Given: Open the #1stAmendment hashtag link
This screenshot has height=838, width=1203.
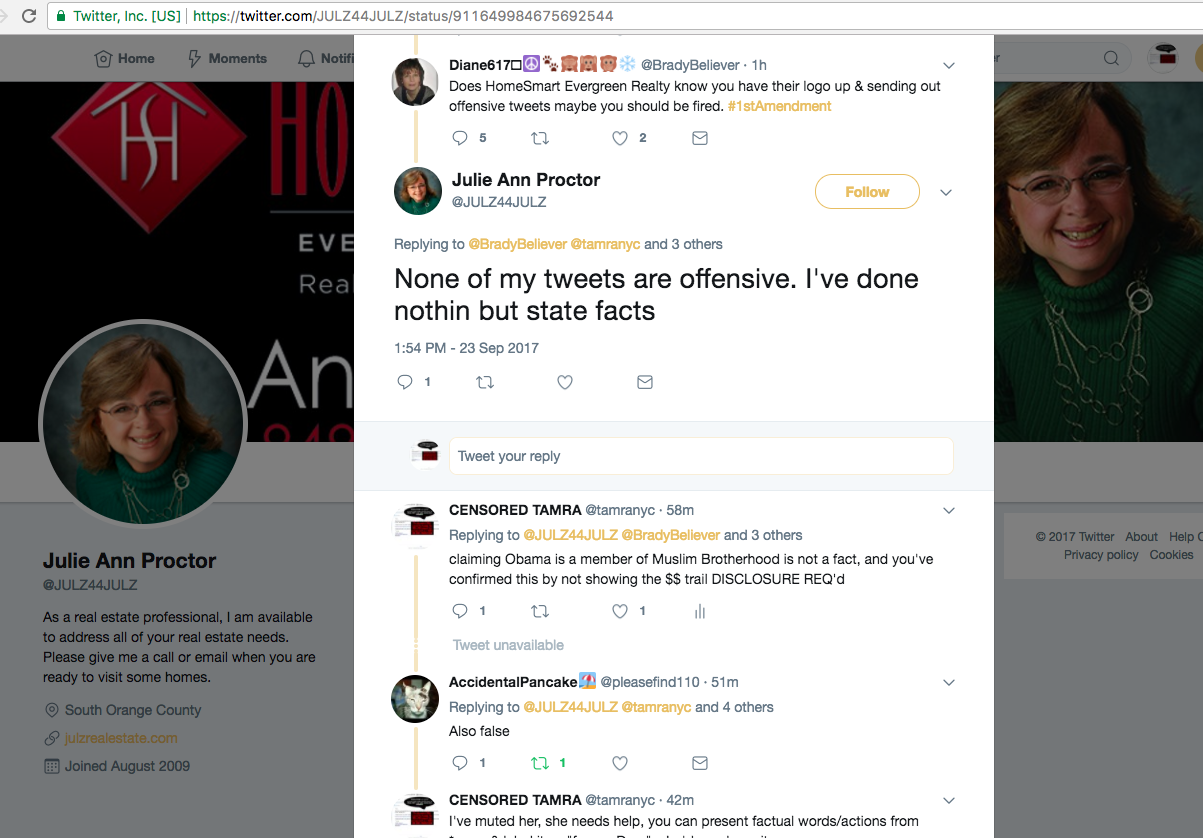Looking at the screenshot, I should coord(779,106).
